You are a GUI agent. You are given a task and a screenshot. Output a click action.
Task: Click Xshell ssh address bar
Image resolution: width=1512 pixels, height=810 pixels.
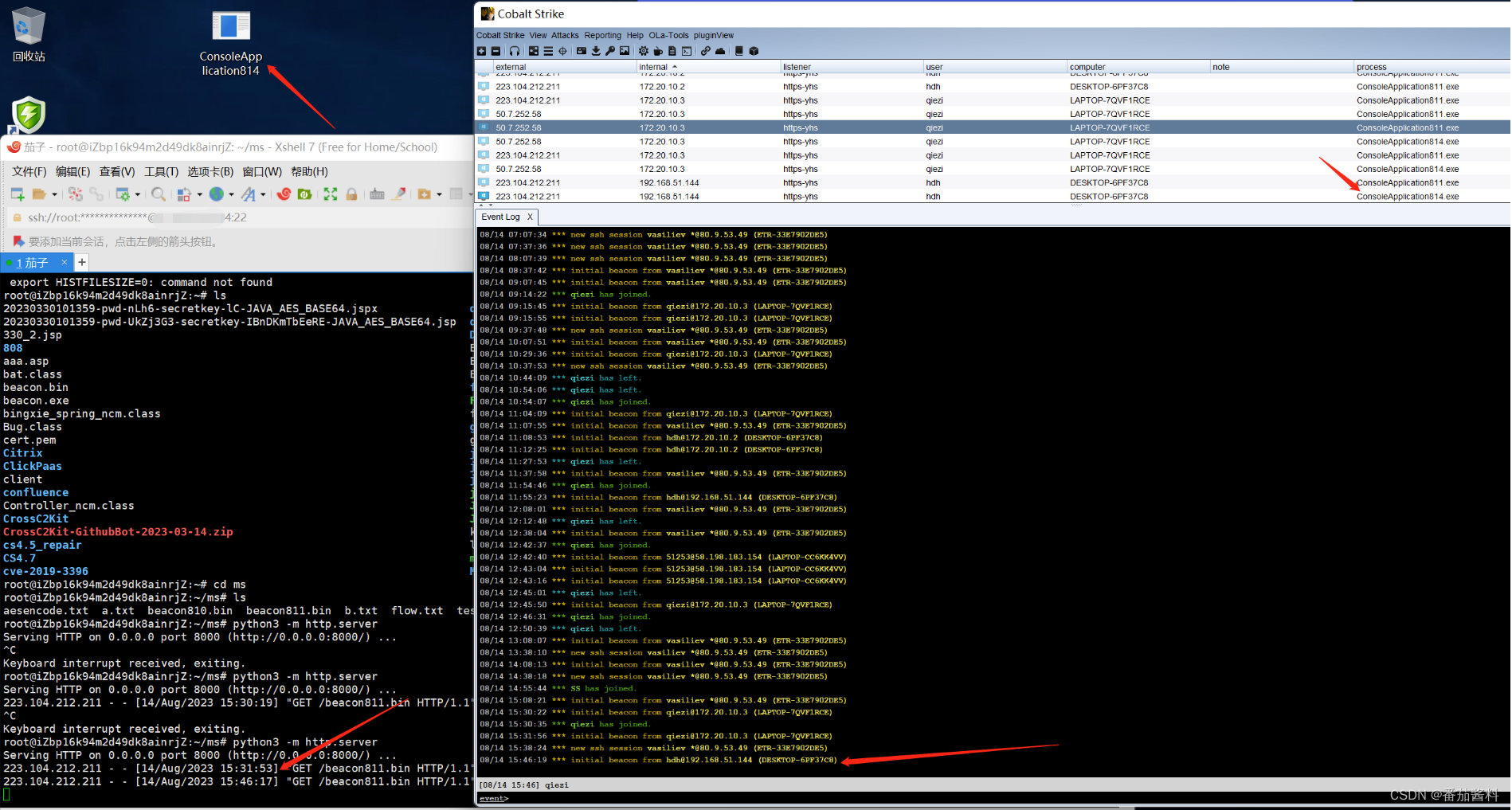pyautogui.click(x=239, y=217)
